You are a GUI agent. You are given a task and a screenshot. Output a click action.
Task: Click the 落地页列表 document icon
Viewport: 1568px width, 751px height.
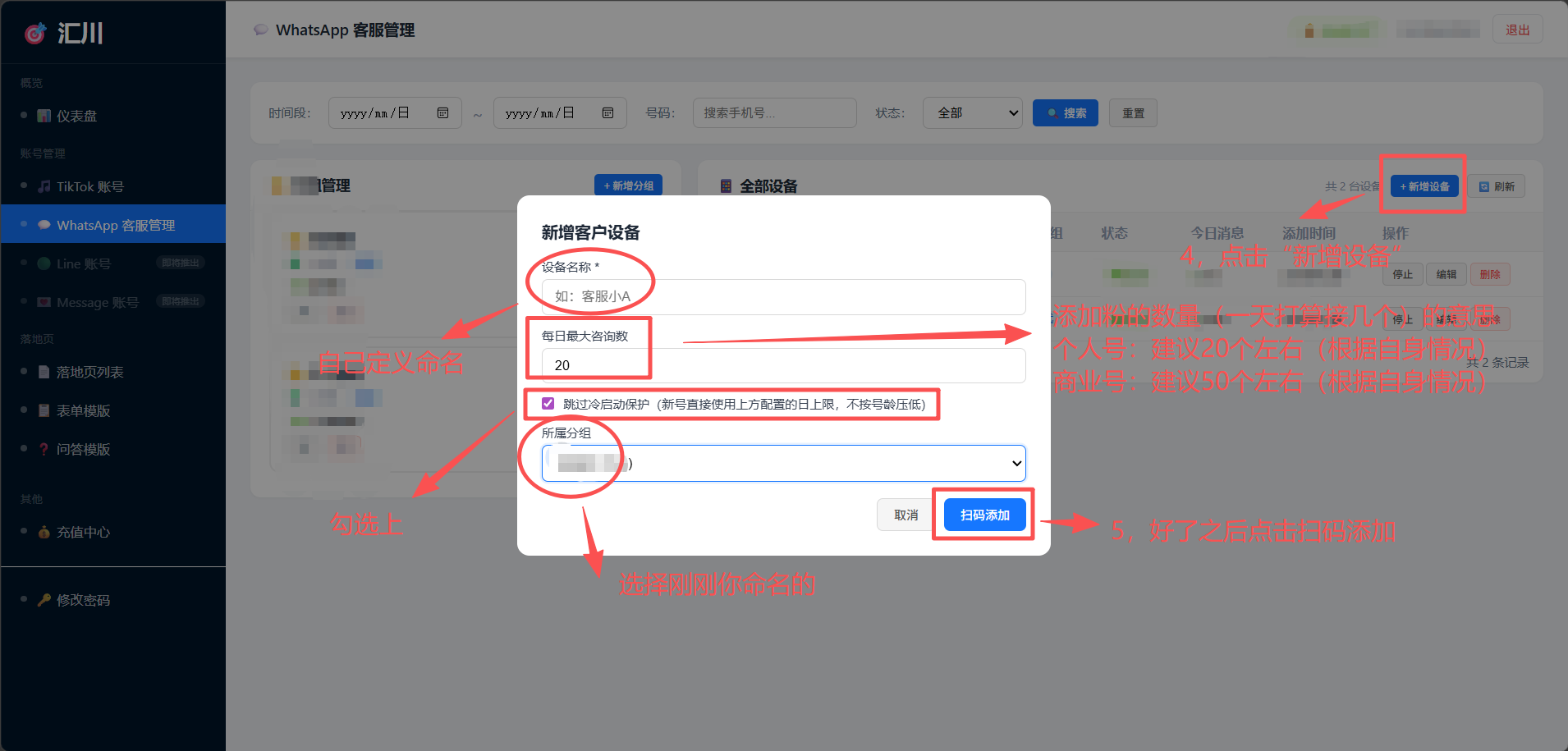point(44,372)
